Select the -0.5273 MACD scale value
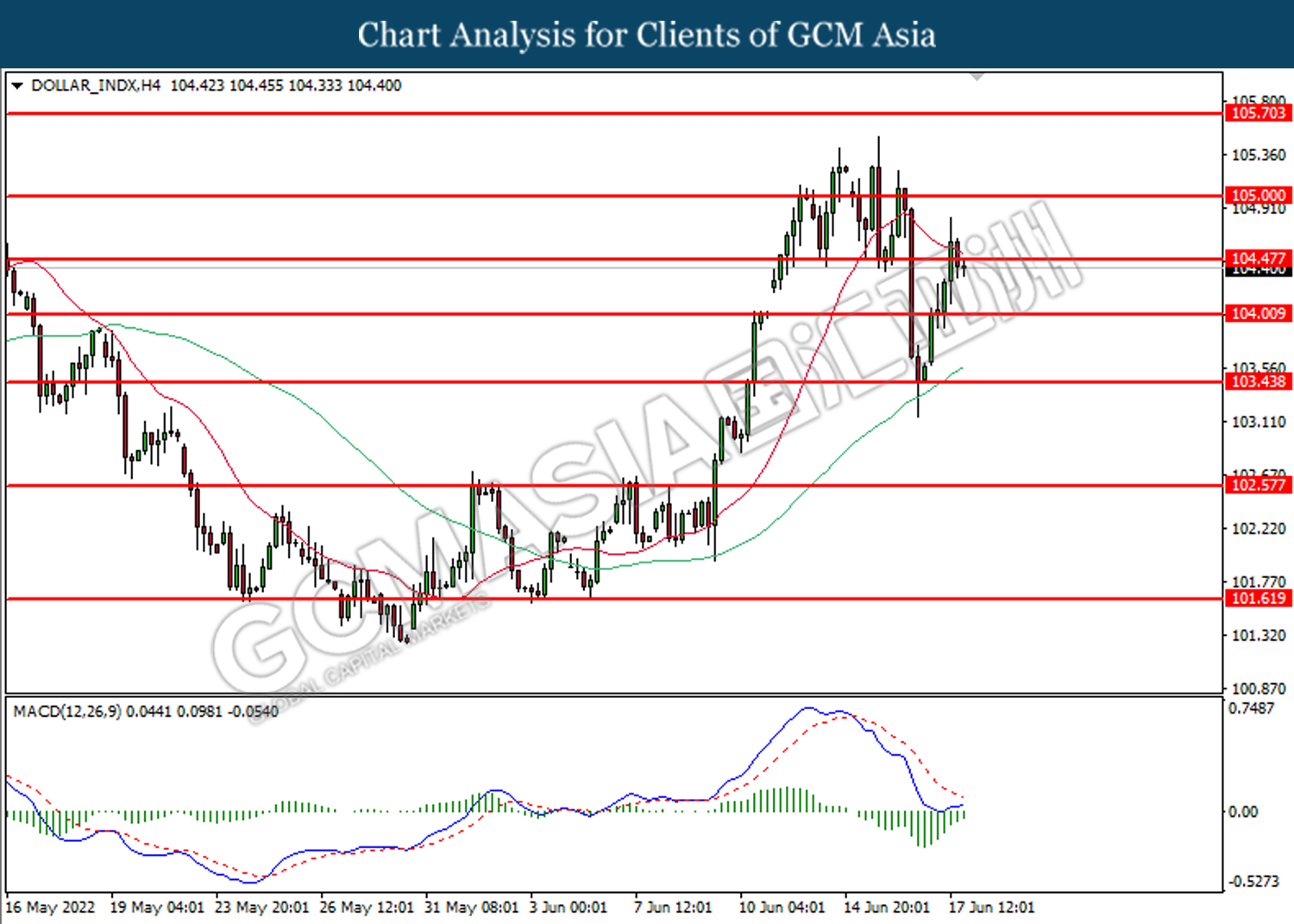The height and width of the screenshot is (924, 1294). 1253,881
